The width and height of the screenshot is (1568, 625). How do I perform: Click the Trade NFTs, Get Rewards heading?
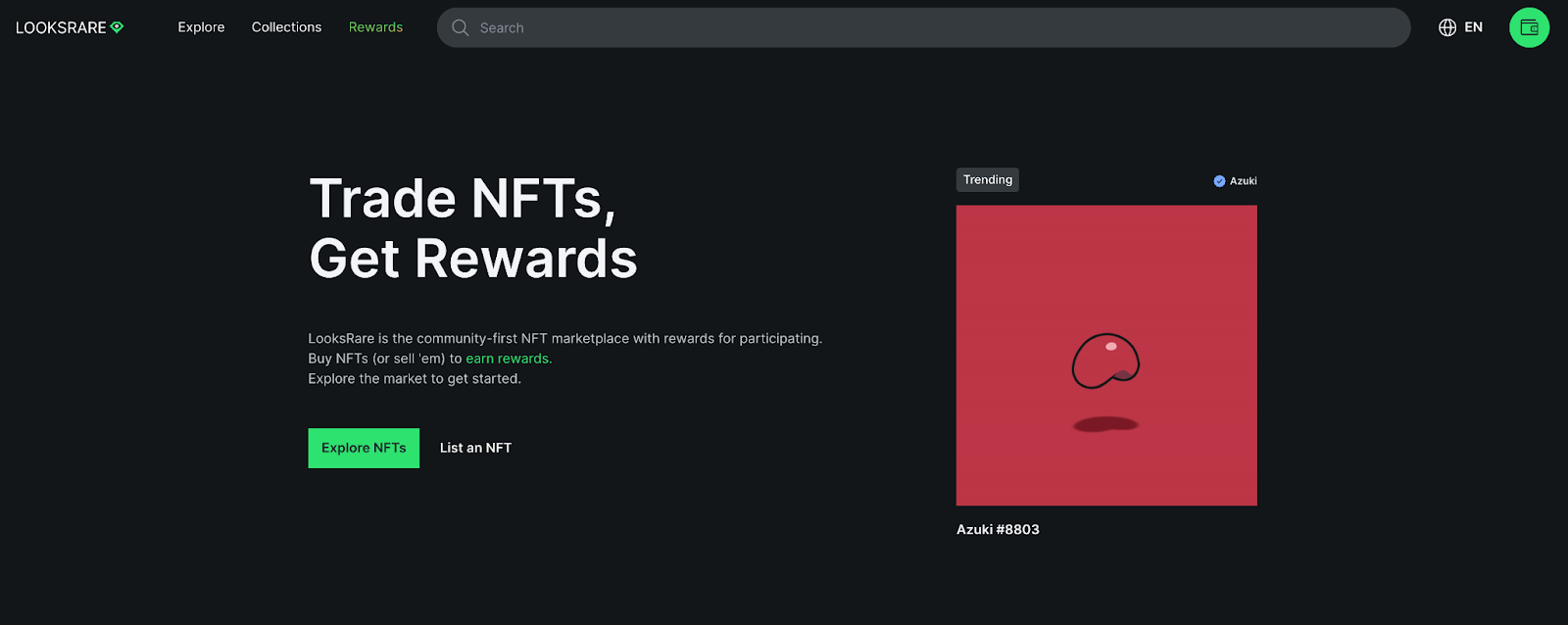(473, 228)
